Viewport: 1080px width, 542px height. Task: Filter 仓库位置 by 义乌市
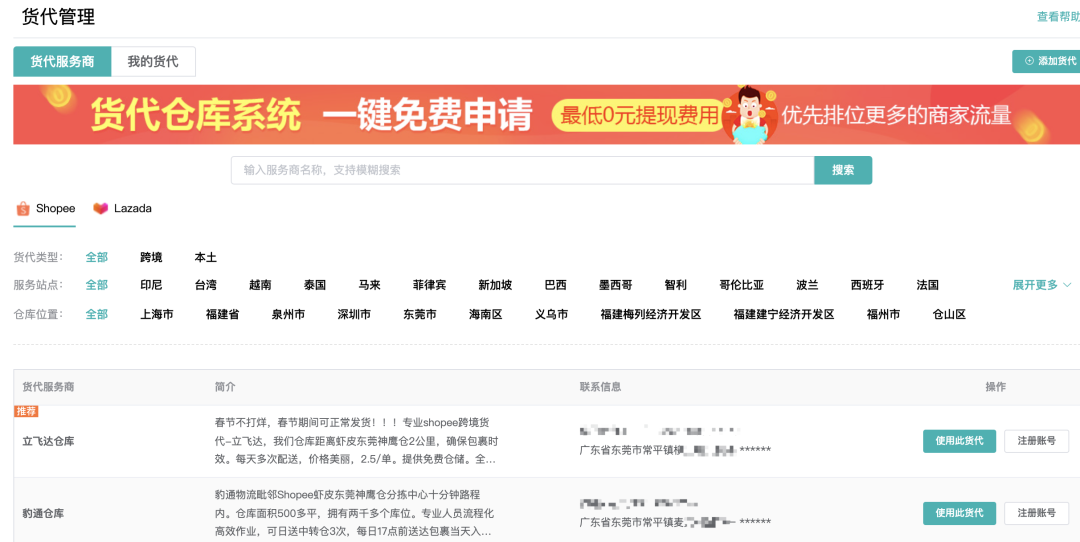(552, 315)
